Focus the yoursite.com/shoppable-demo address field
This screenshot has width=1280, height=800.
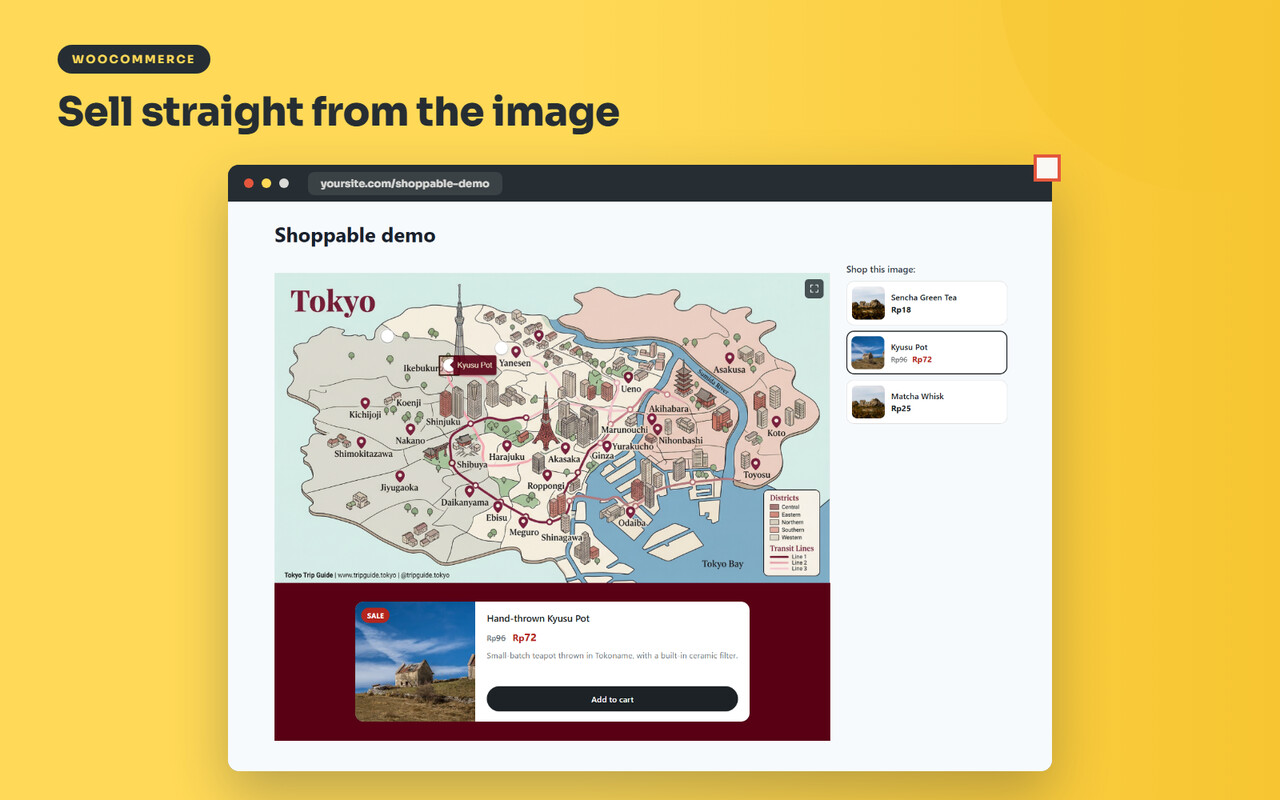405,184
